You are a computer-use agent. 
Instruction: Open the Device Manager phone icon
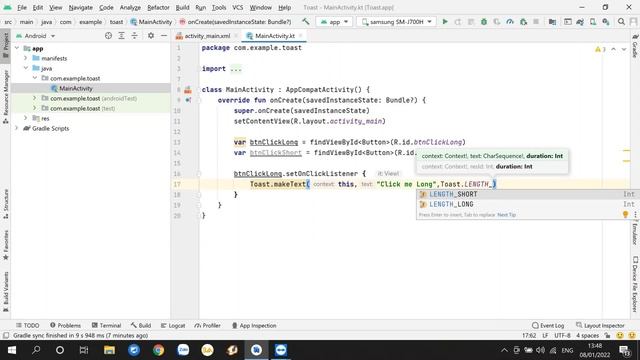[x=593, y=22]
